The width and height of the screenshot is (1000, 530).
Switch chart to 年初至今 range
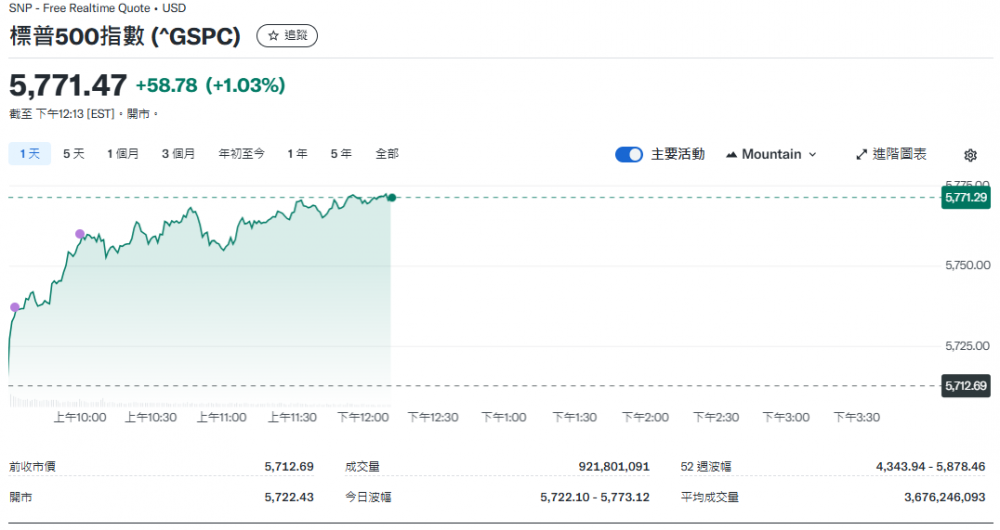[242, 154]
